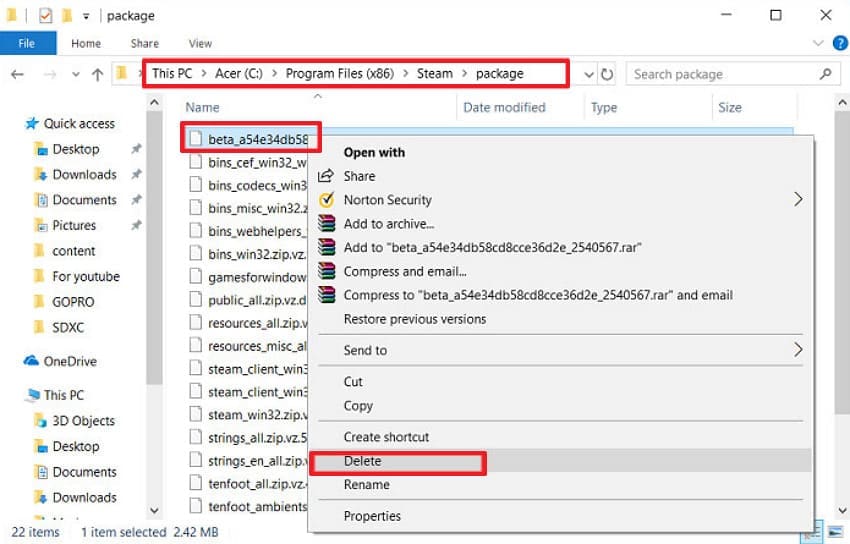850x544 pixels.
Task: Click the Refresh button next to address bar
Action: tap(607, 74)
